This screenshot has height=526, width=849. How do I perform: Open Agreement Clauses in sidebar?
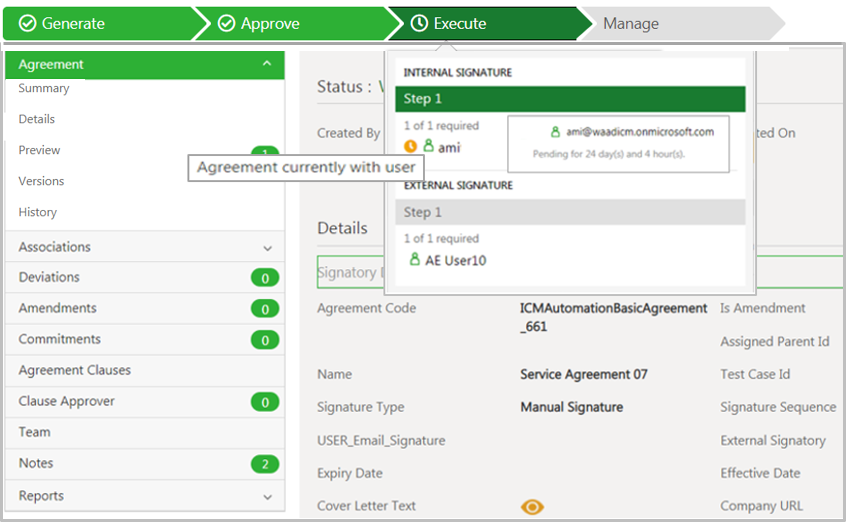coord(74,370)
